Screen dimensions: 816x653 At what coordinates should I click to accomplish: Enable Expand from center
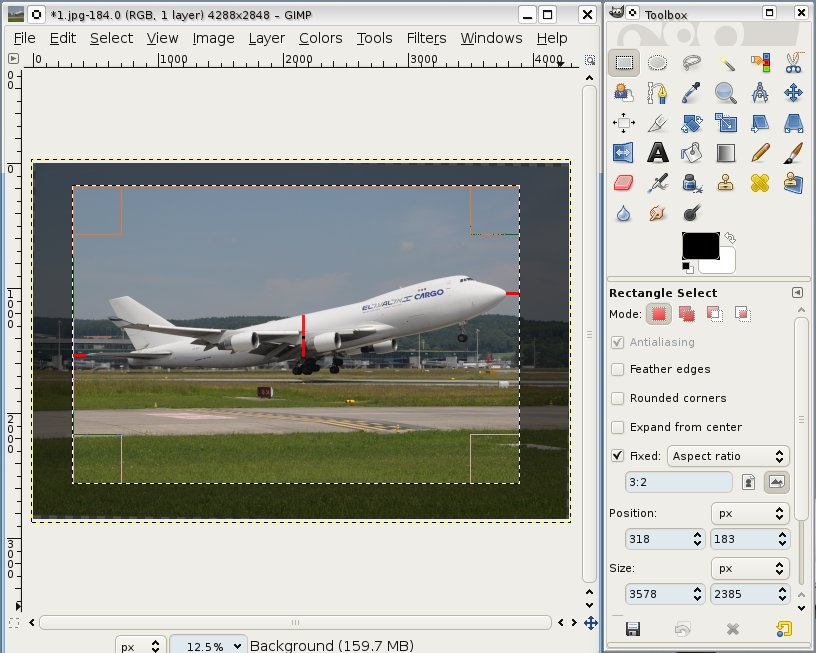pos(618,427)
